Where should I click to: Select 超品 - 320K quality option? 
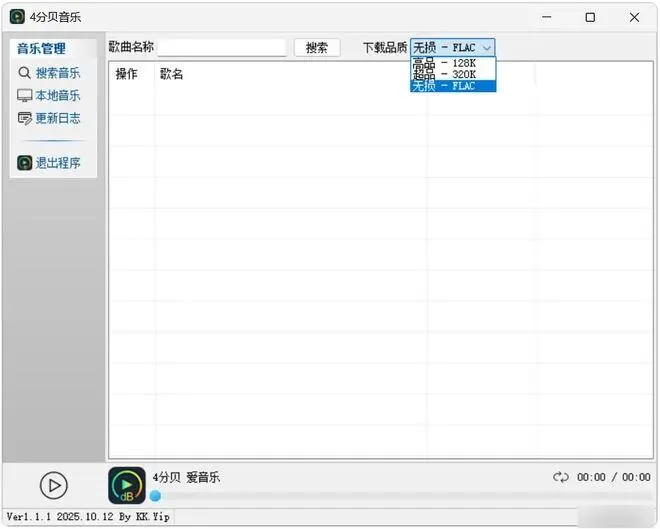tap(453, 74)
